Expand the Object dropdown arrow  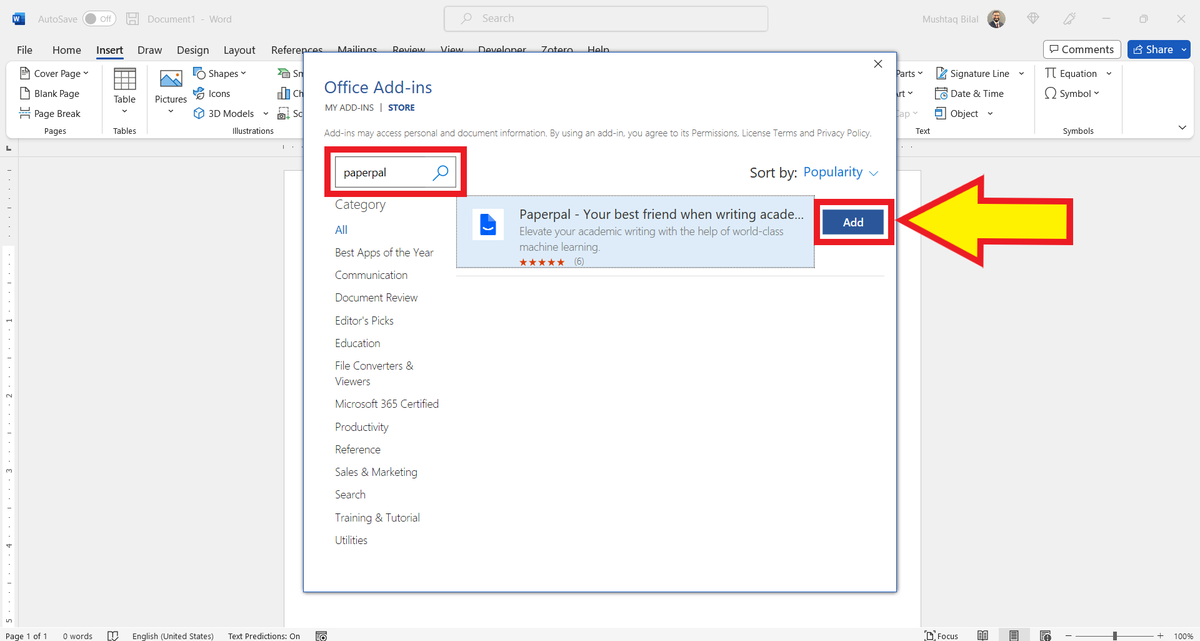tap(990, 113)
